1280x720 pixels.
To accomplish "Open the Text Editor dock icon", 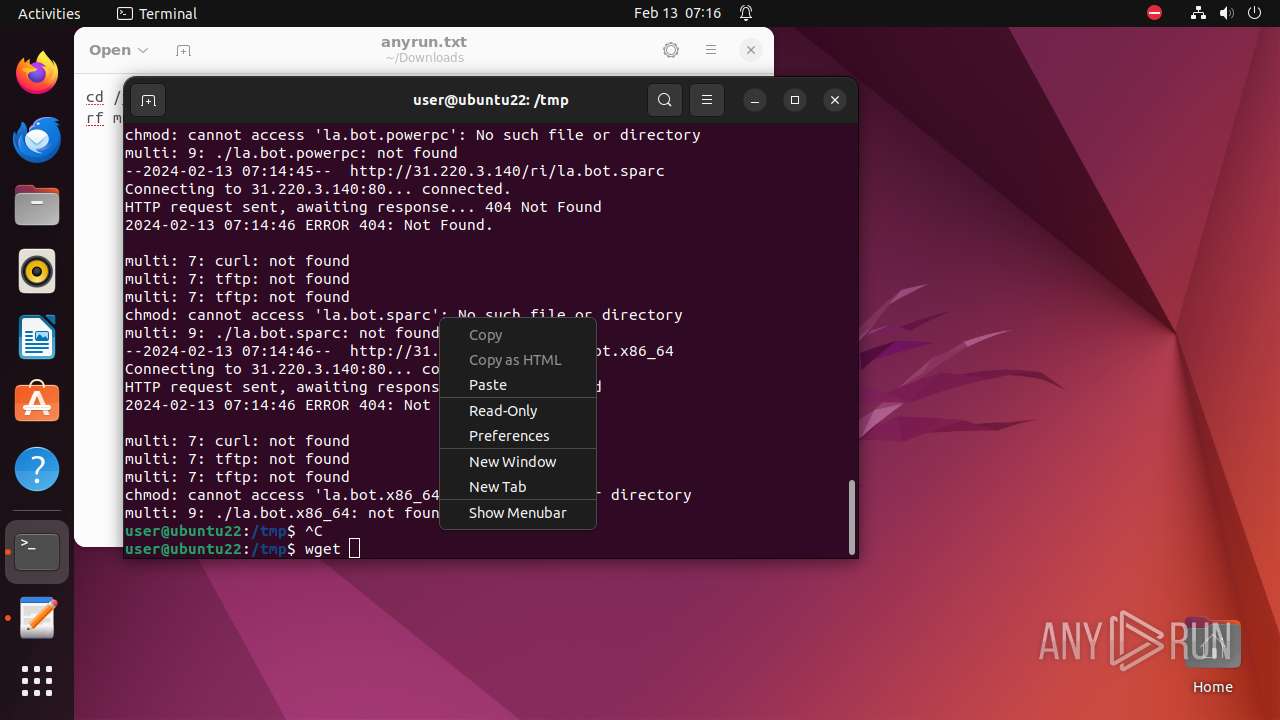I will click(x=37, y=618).
